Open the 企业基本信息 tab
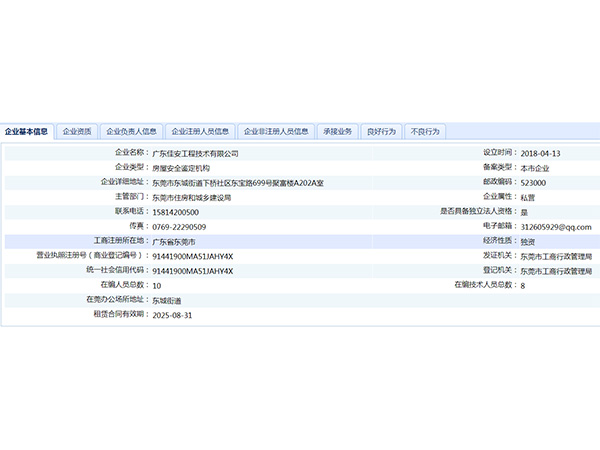 [27, 131]
